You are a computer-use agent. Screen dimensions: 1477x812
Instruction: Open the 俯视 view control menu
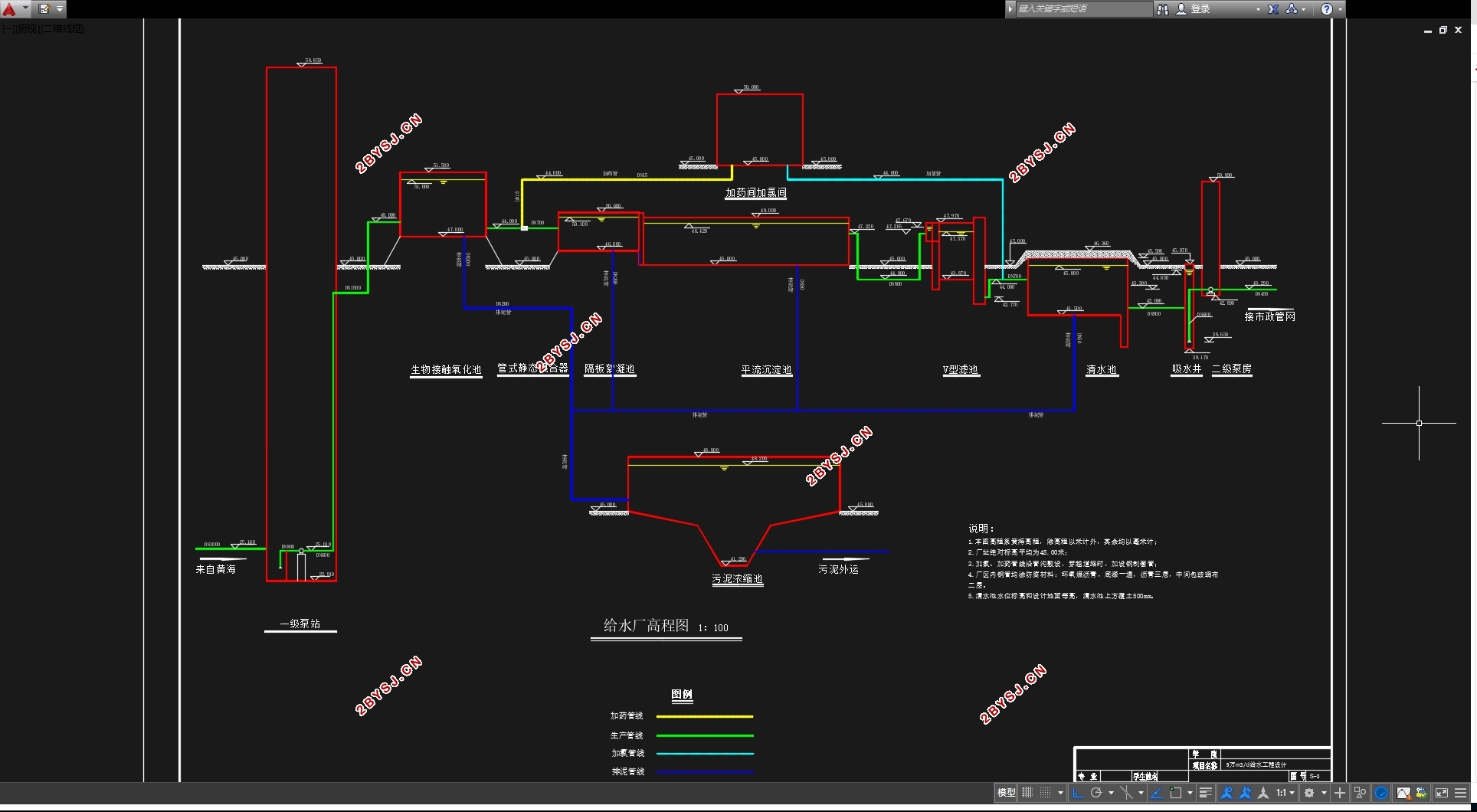tap(27, 28)
